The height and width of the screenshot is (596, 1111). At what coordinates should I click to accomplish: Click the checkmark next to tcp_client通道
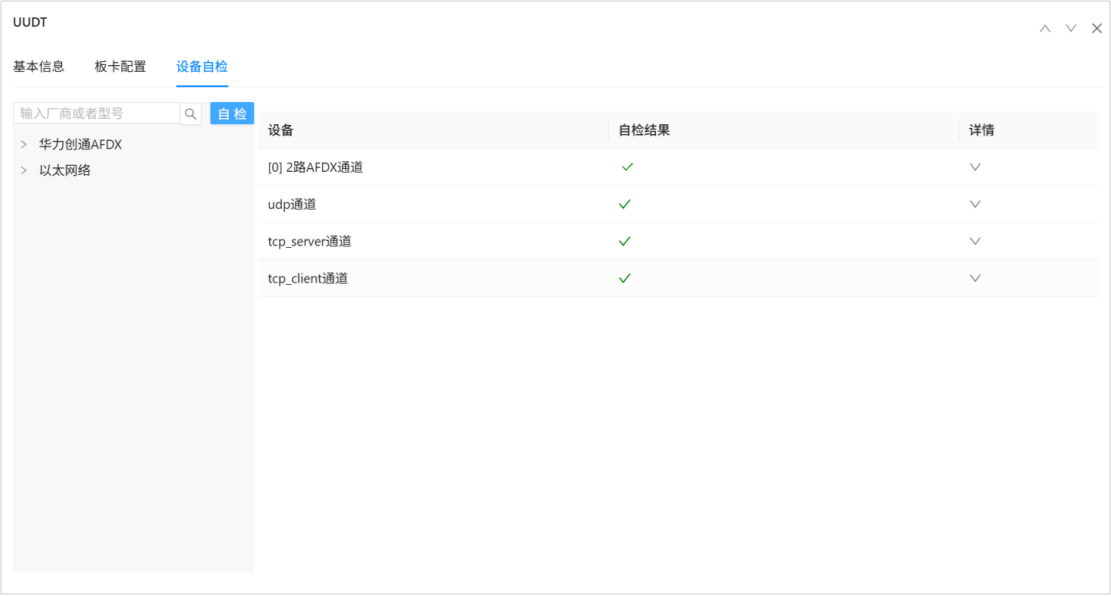(x=626, y=278)
